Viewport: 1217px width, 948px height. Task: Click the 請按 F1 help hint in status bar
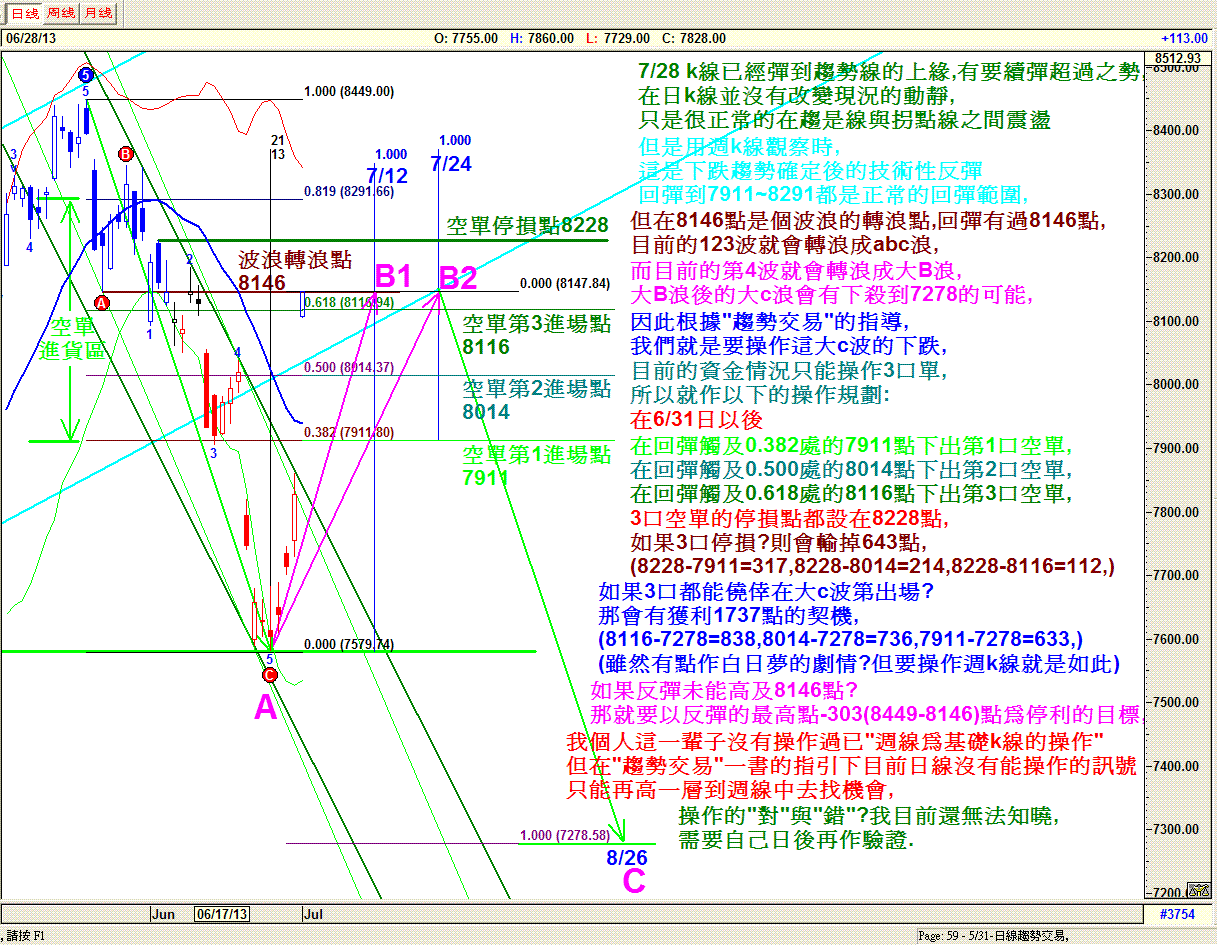tap(27, 936)
